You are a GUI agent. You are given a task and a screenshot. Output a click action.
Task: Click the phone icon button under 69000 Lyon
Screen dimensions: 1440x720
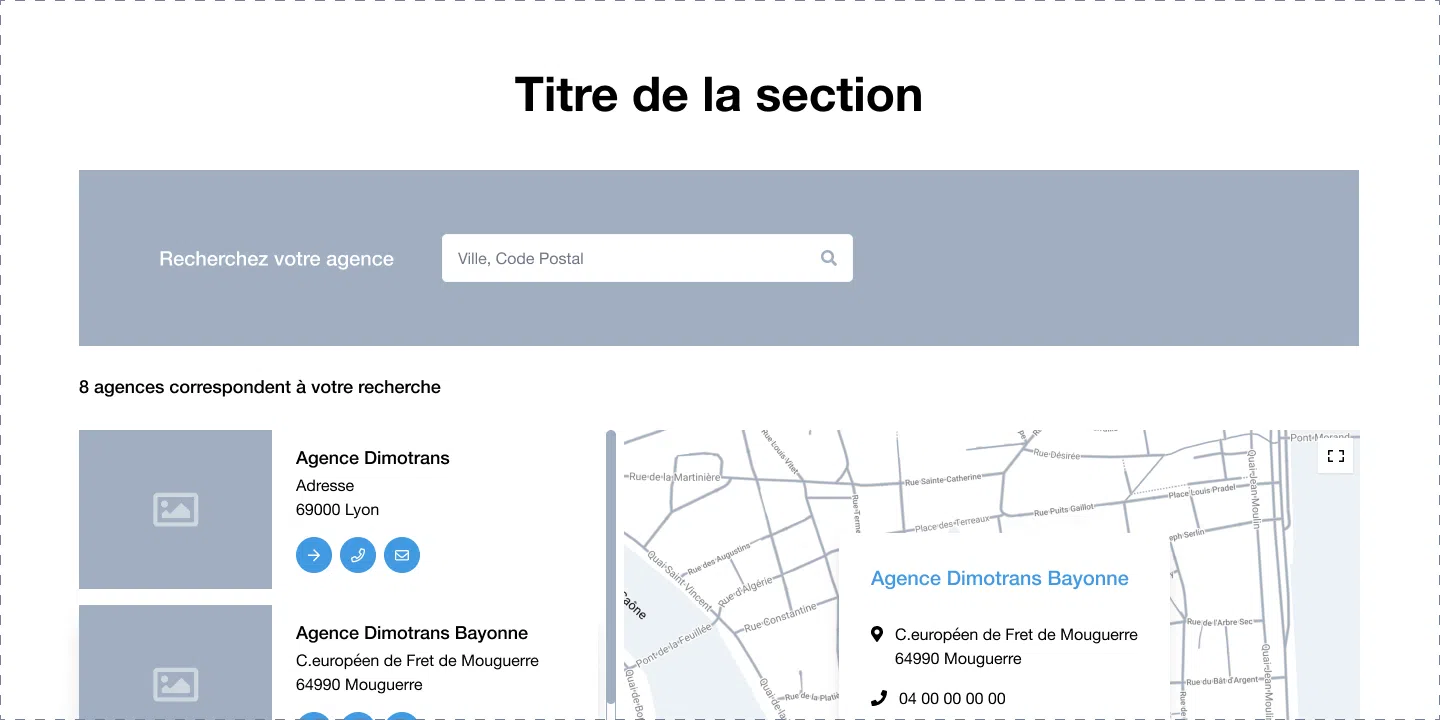click(358, 555)
